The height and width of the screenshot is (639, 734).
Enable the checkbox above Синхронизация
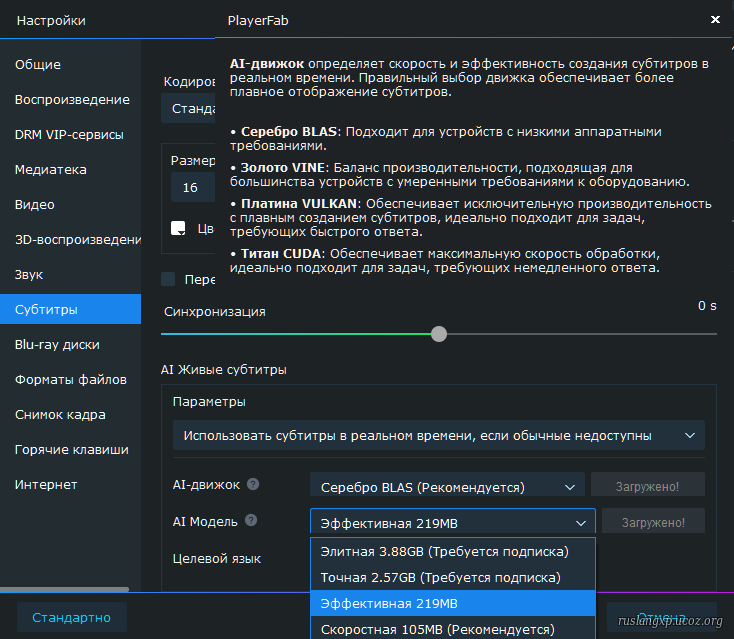[x=168, y=279]
